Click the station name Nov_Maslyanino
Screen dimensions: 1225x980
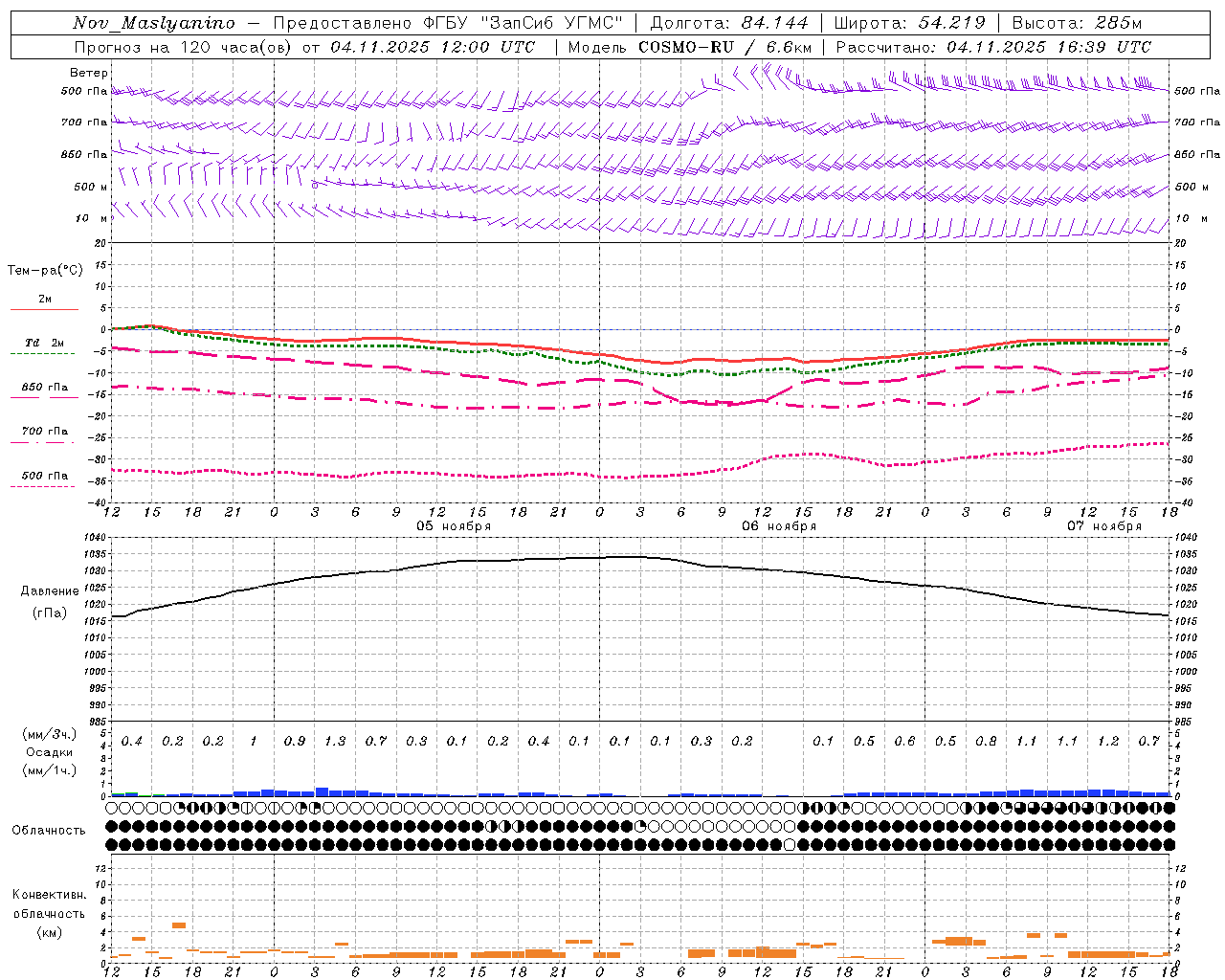tap(154, 23)
